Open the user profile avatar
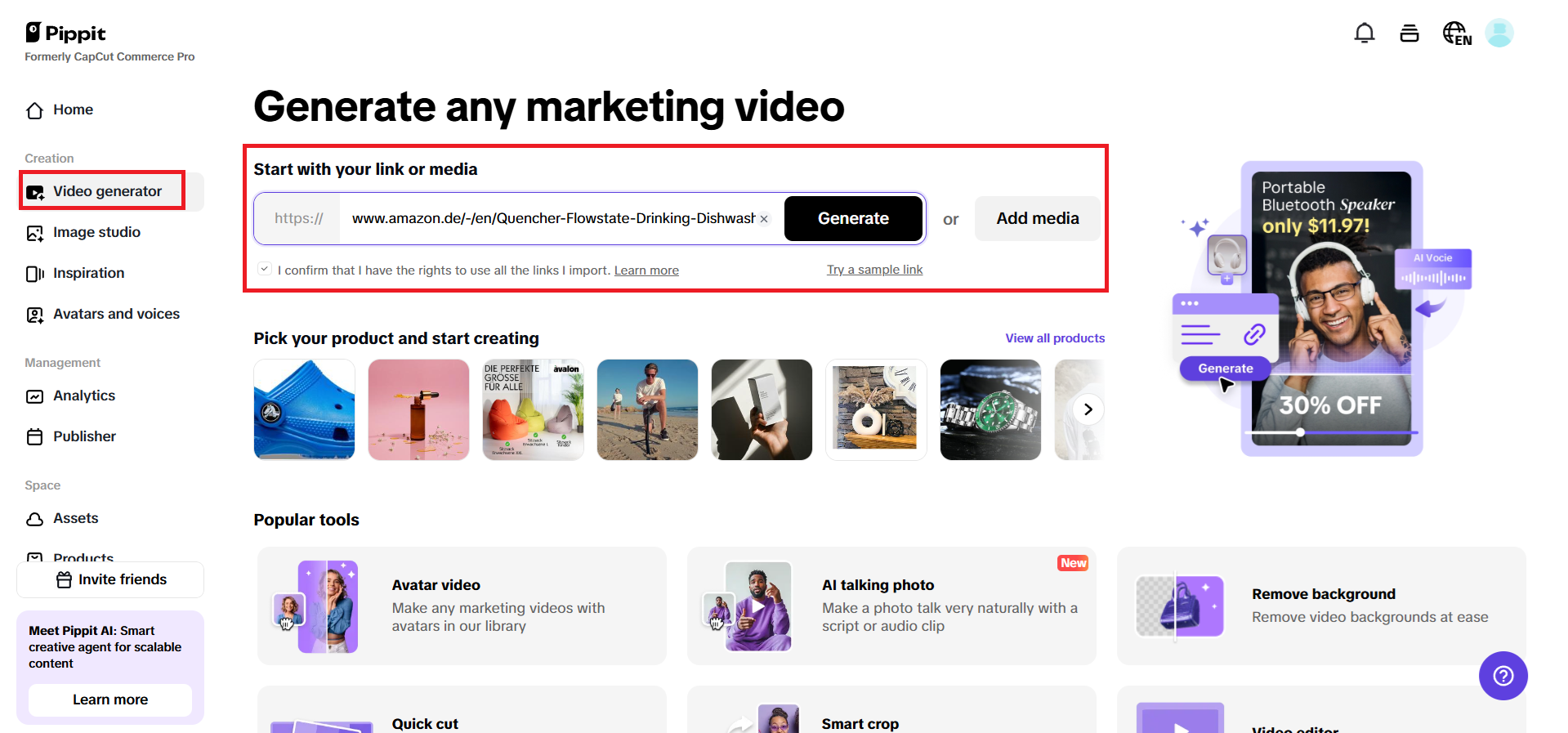This screenshot has height=733, width=1568. pyautogui.click(x=1499, y=34)
